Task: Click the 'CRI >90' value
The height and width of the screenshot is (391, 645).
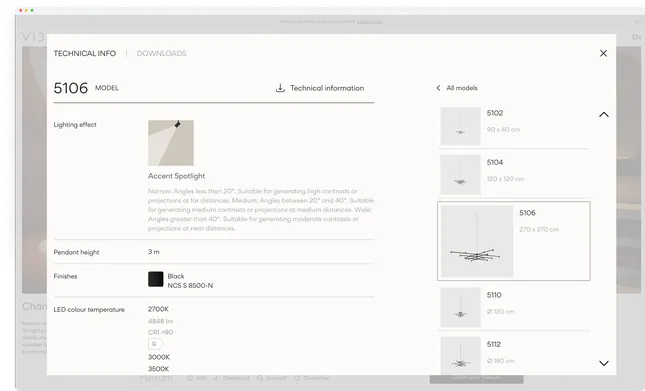Action: pyautogui.click(x=160, y=332)
